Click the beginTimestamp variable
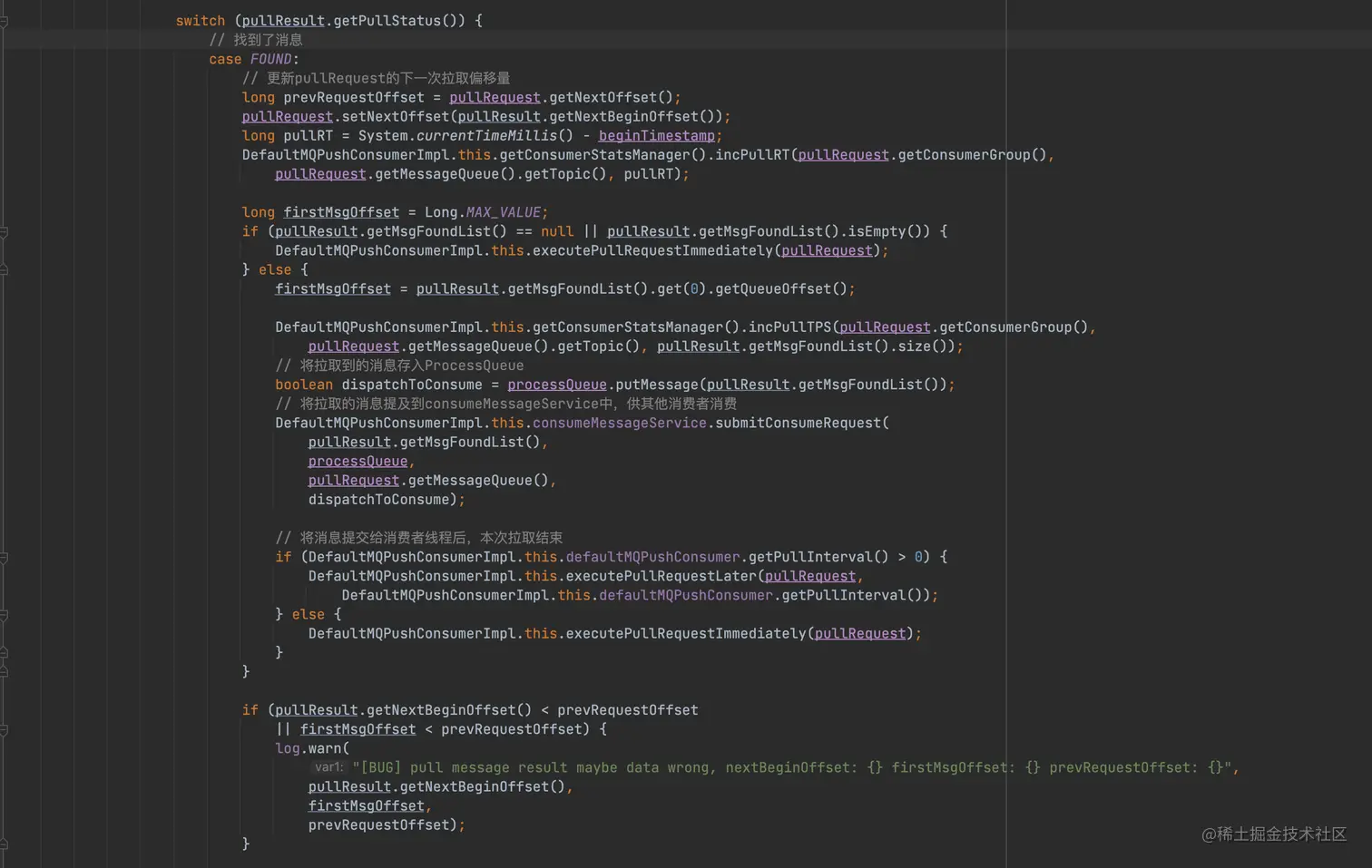The width and height of the screenshot is (1372, 868). pyautogui.click(x=657, y=136)
